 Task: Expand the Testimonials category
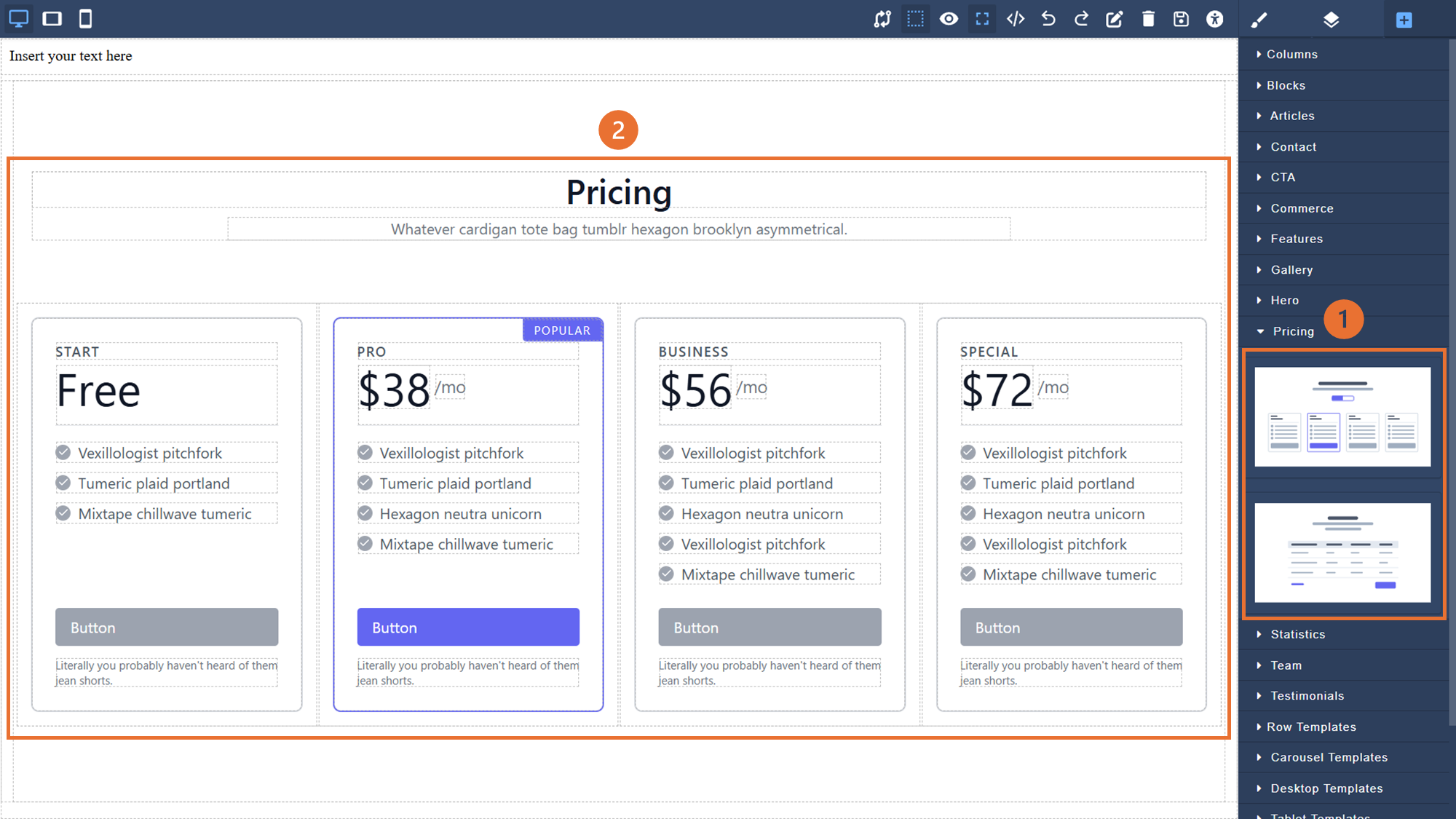1307,696
